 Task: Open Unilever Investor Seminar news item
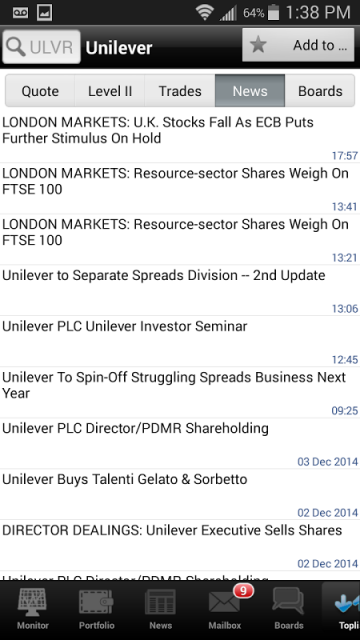(180, 341)
